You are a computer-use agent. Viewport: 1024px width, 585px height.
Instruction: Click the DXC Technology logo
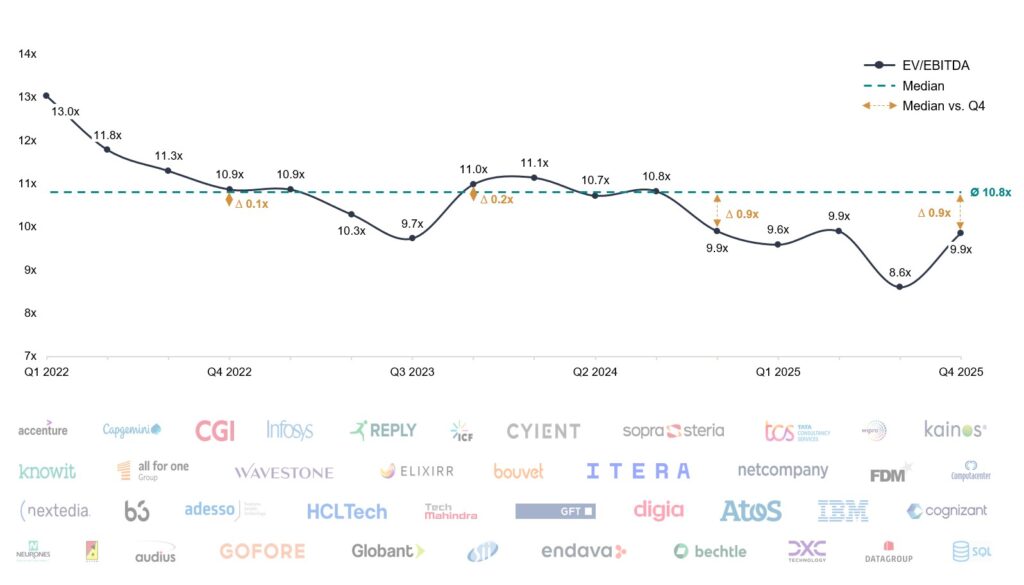click(806, 551)
